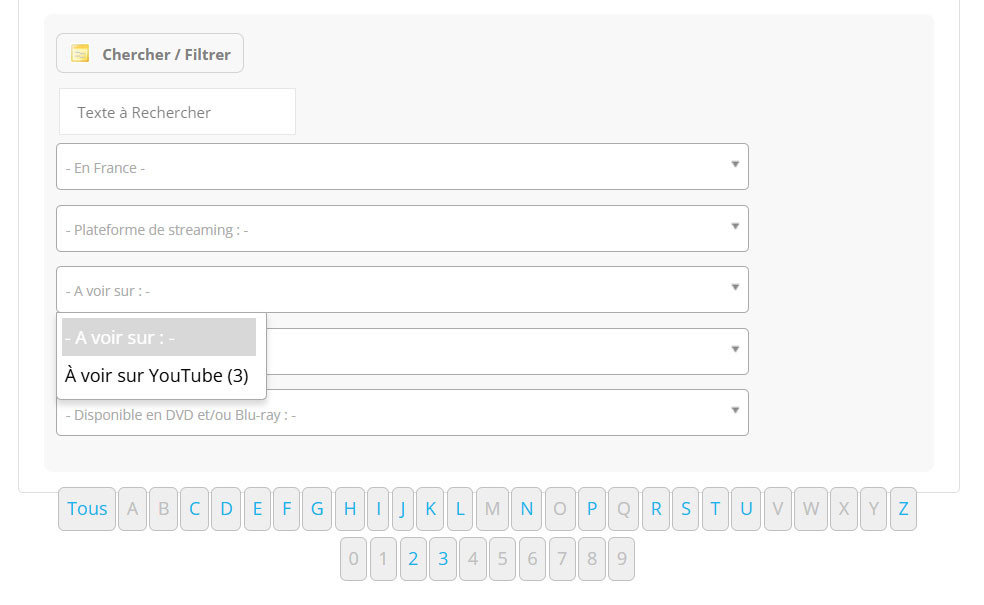Image resolution: width=984 pixels, height=605 pixels.
Task: Filter titles by letter N
Action: click(x=526, y=509)
